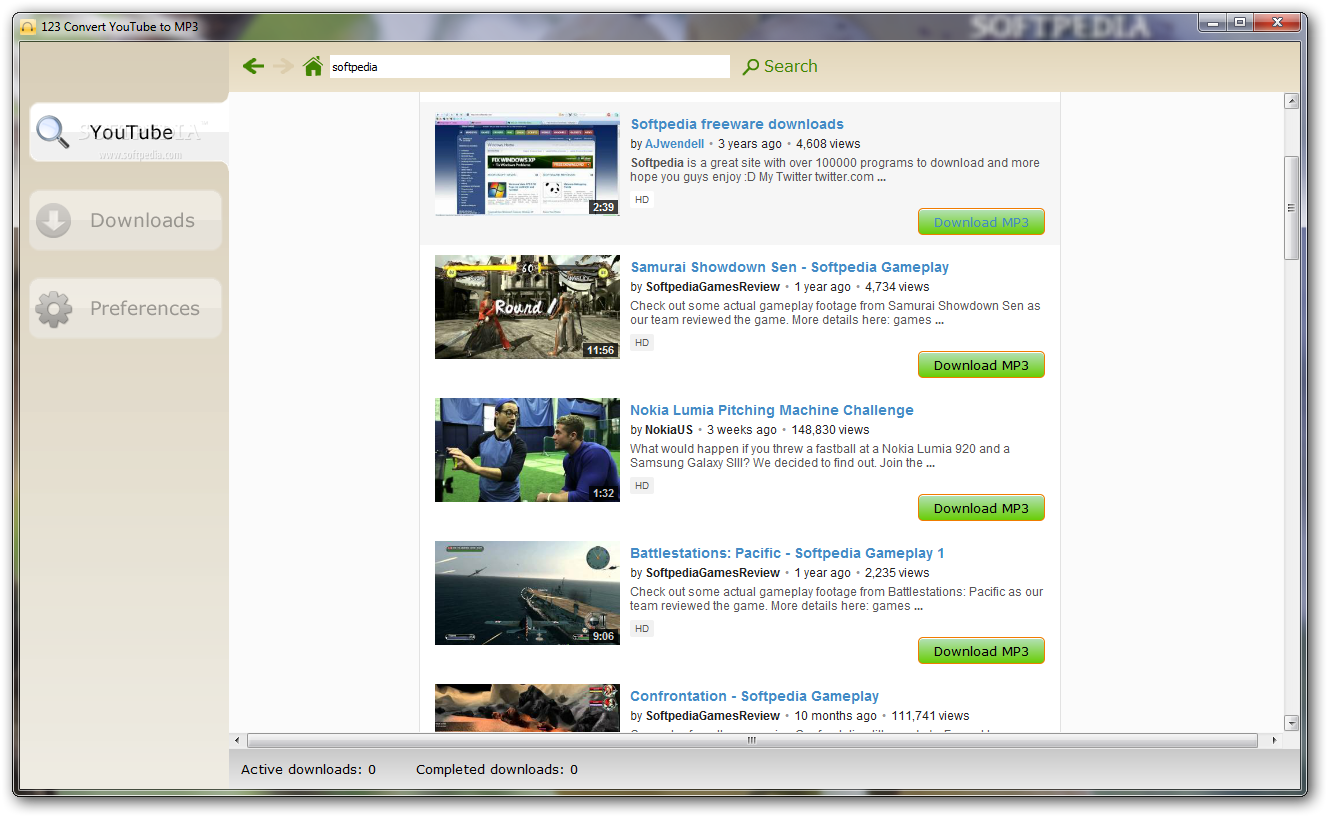The width and height of the screenshot is (1328, 817).
Task: Click the Nokia Lumia 1:32 thumbnail
Action: coord(527,450)
